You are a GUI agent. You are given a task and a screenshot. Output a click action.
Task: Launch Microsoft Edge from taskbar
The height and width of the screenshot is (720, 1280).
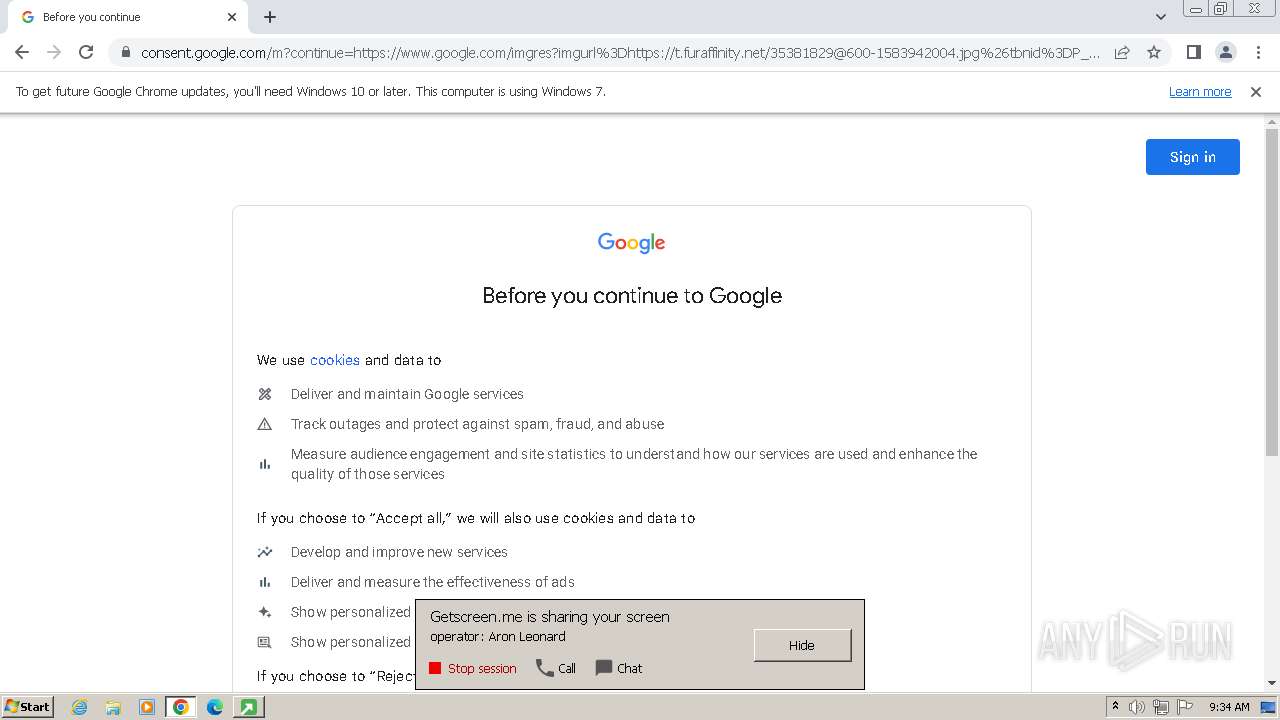coord(214,707)
